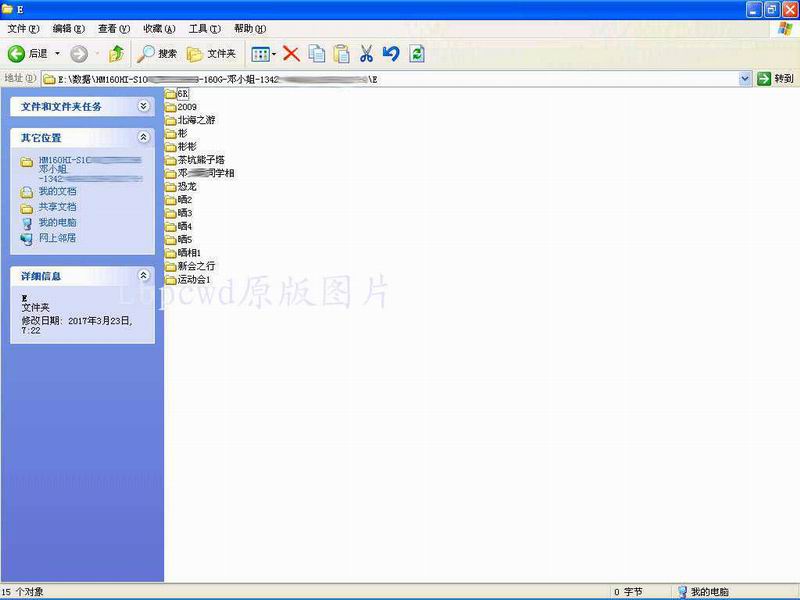Select the 北海之游 folder

pyautogui.click(x=190, y=120)
